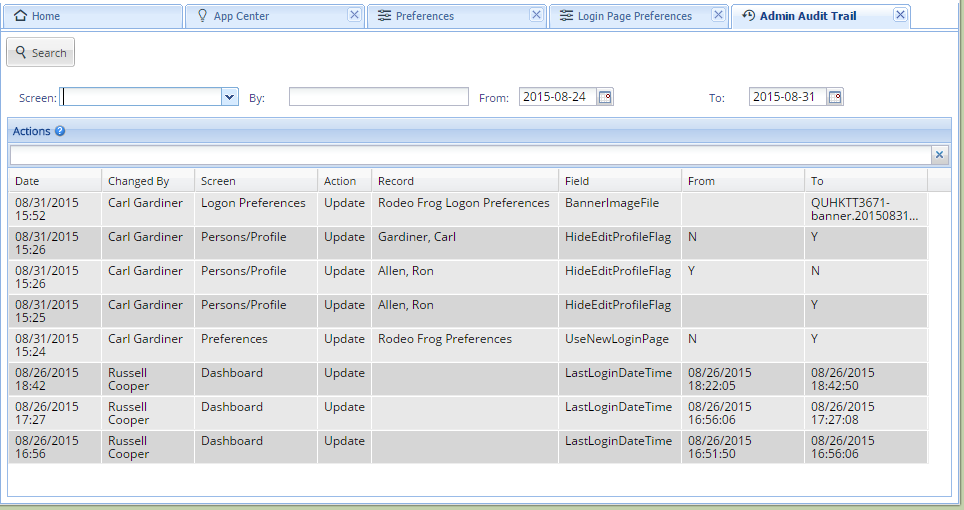Image resolution: width=964 pixels, height=510 pixels.
Task: Switch to the App Center tab
Action: coord(274,16)
